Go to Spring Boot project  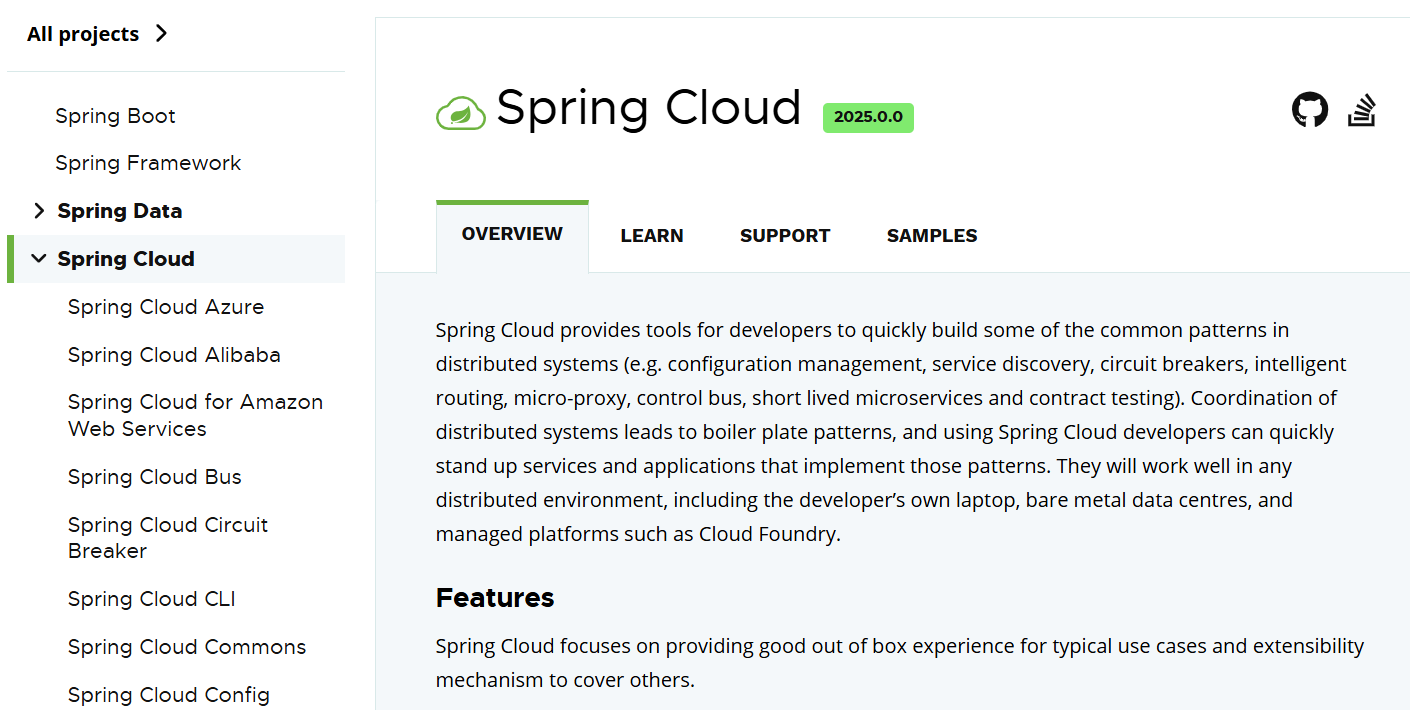pos(115,116)
